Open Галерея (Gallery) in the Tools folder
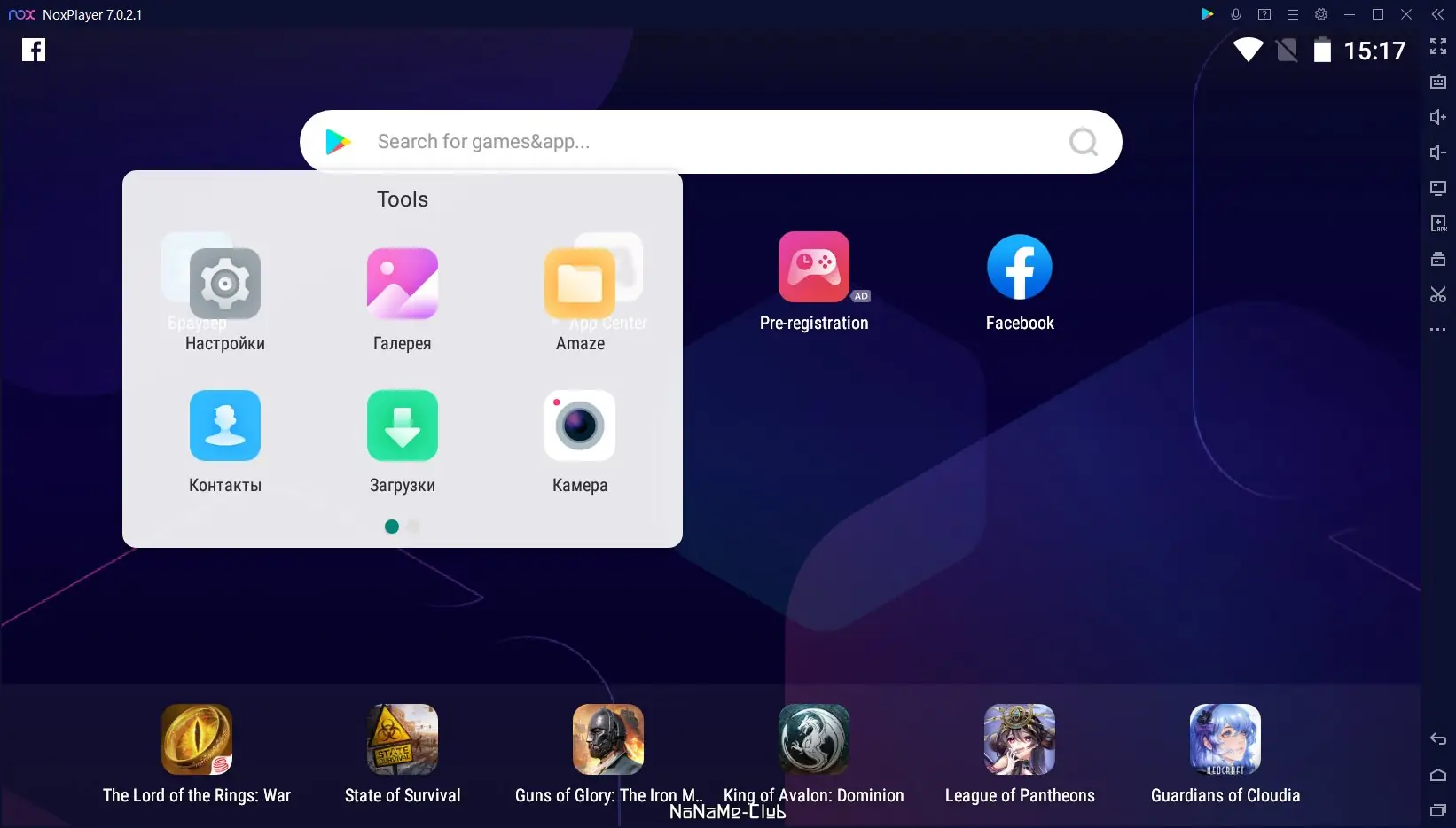This screenshot has width=1456, height=828. pyautogui.click(x=403, y=301)
